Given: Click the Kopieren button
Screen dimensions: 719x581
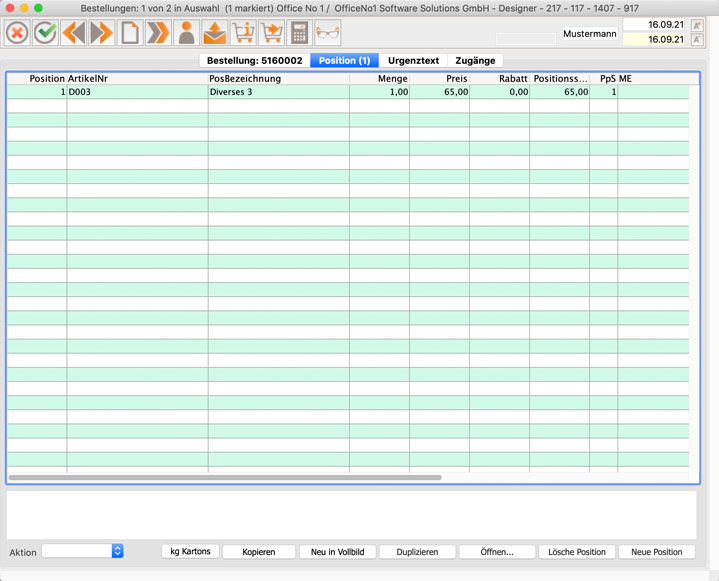Looking at the screenshot, I should tap(259, 552).
